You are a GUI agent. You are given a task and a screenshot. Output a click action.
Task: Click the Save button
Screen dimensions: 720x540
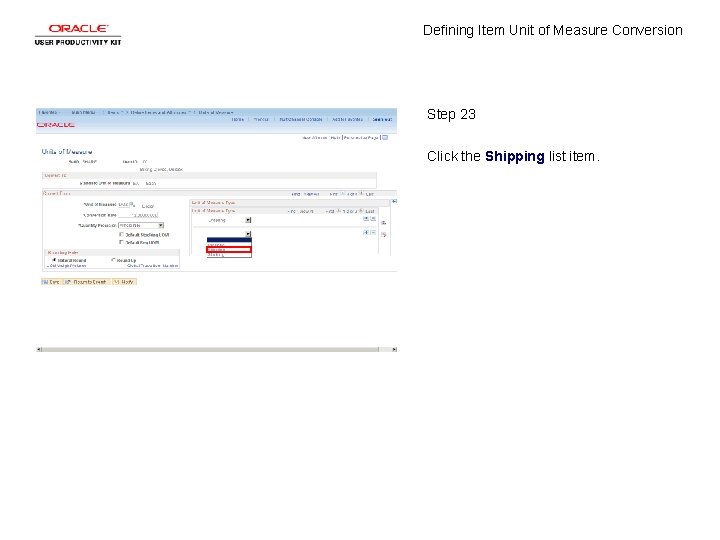point(51,282)
